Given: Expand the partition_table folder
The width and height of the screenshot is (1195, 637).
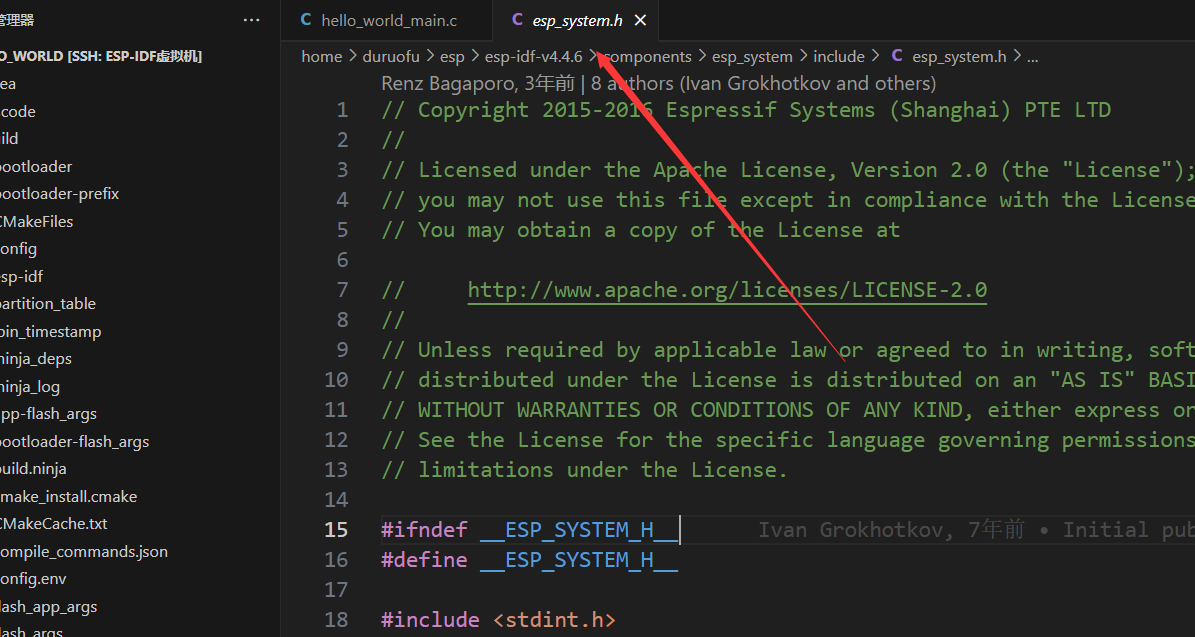Looking at the screenshot, I should click(48, 304).
